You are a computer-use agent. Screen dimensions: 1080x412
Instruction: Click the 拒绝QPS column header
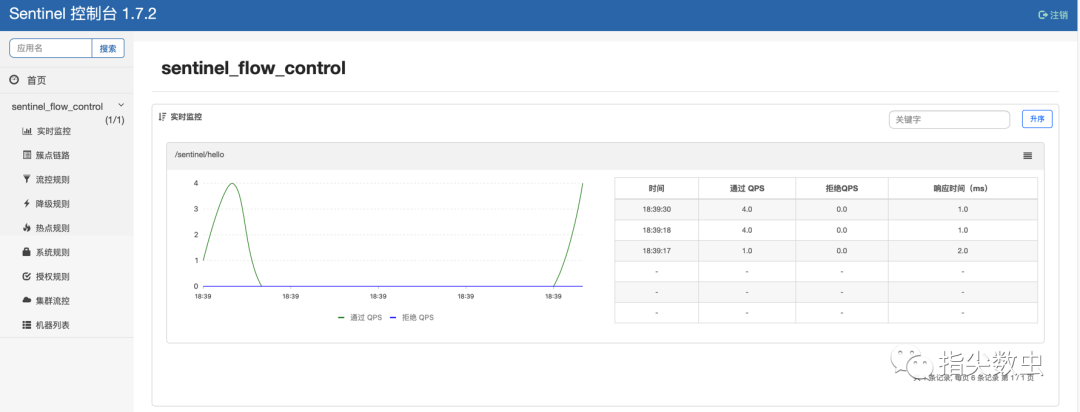tap(842, 188)
